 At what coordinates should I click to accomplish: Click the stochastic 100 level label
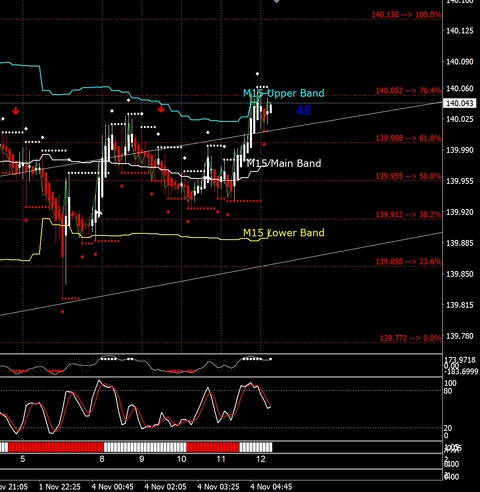[450, 383]
